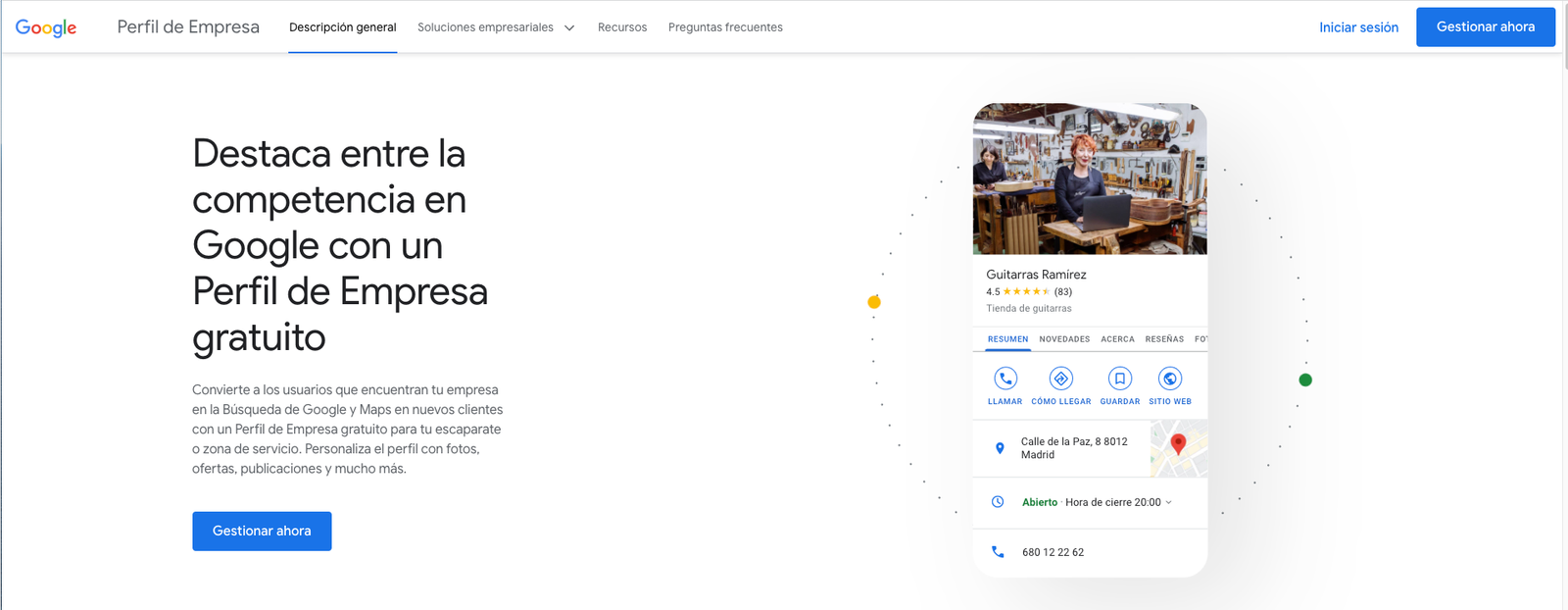Viewport: 1568px width, 610px height.
Task: Click the phone icon beside 680 12 22 62
Action: (x=998, y=552)
